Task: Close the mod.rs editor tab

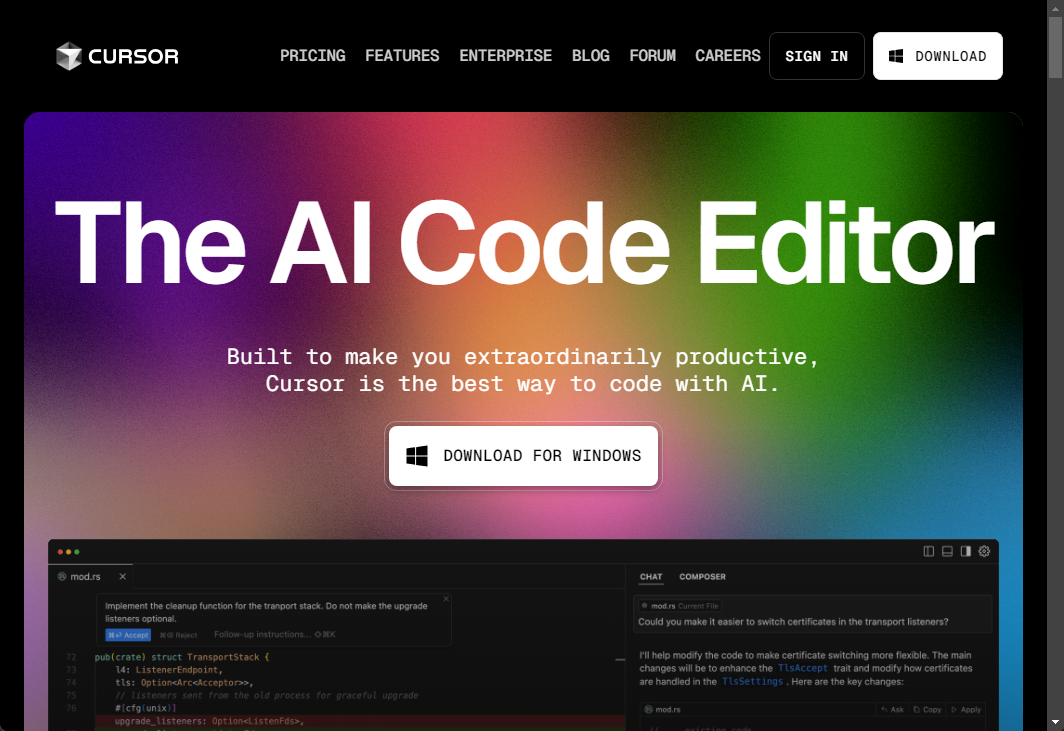Action: coord(123,576)
